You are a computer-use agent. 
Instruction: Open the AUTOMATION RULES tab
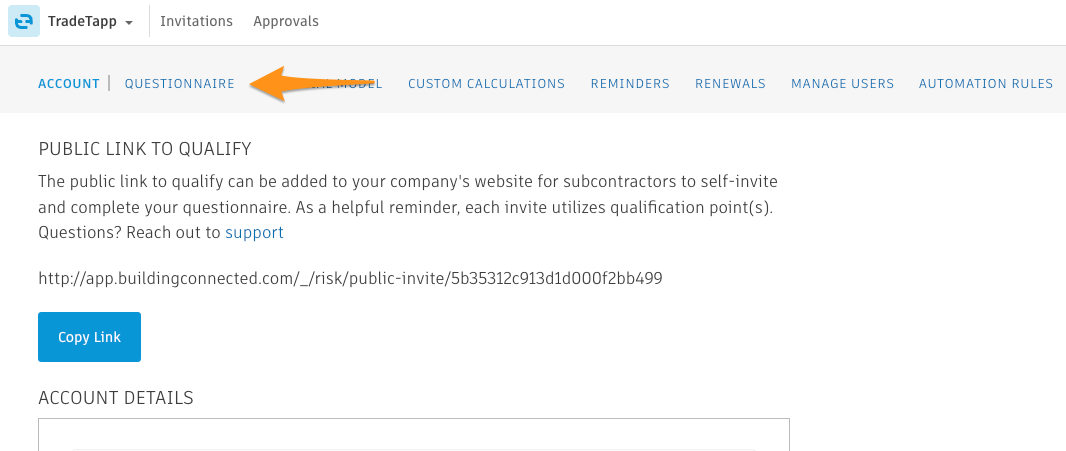pos(986,84)
